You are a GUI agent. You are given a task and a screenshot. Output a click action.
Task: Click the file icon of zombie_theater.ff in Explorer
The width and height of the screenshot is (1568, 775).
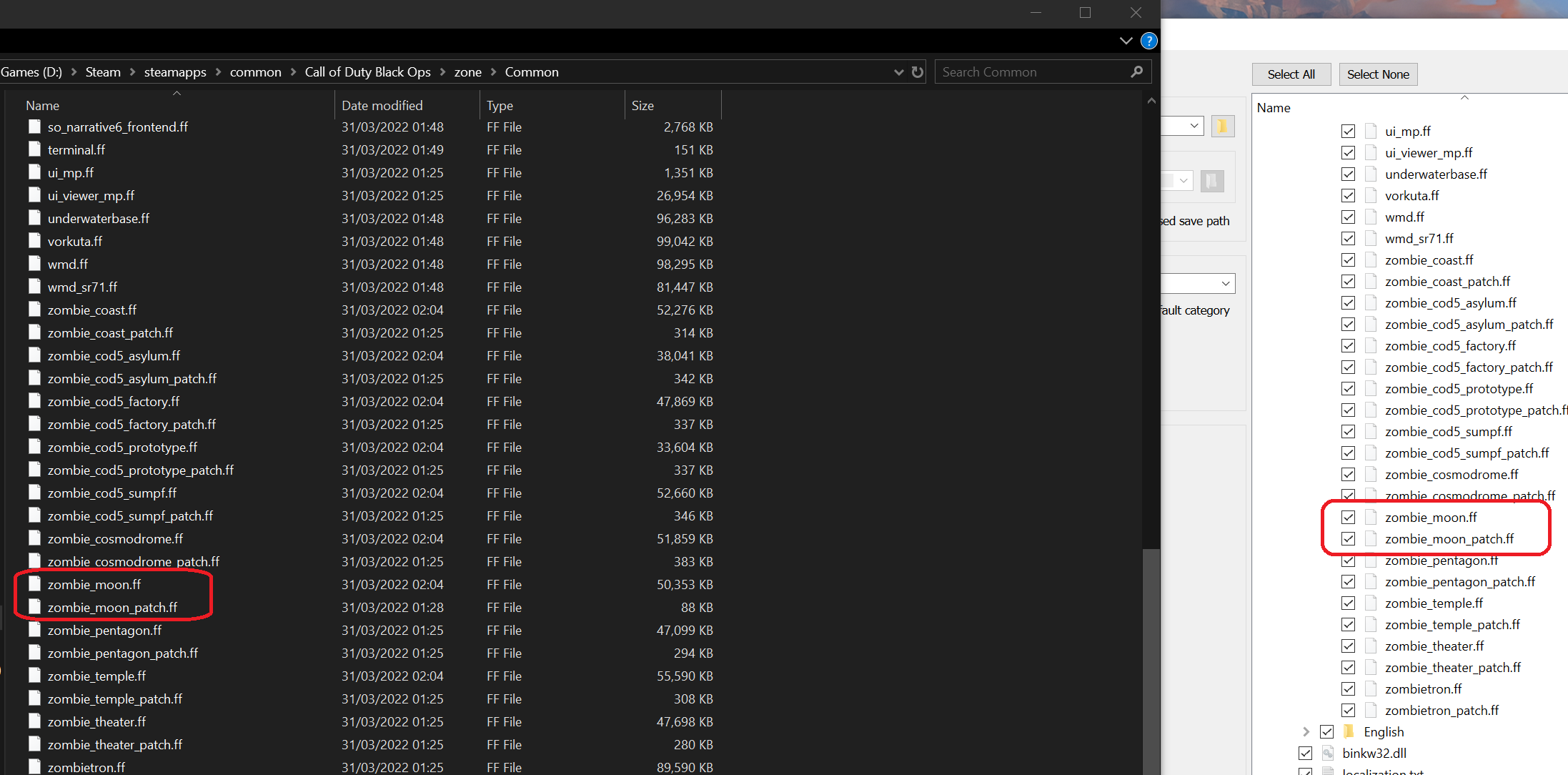(x=34, y=721)
